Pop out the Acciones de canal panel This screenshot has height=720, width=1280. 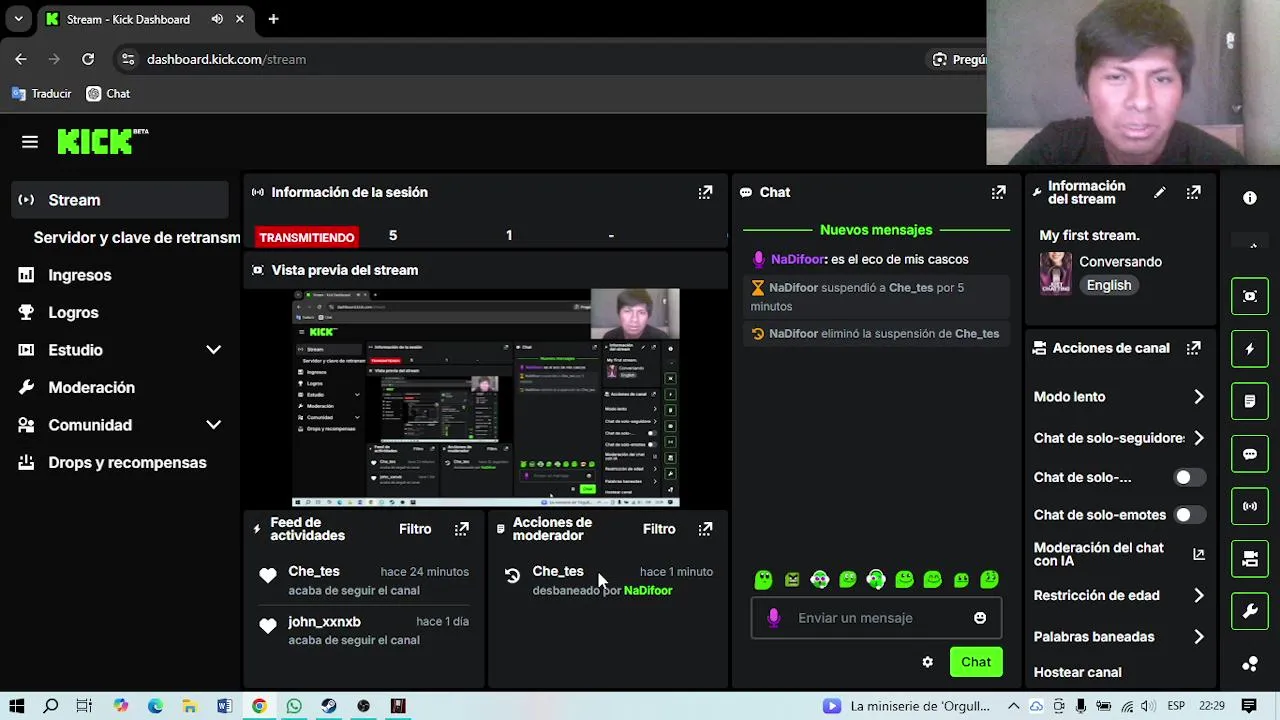[1193, 348]
